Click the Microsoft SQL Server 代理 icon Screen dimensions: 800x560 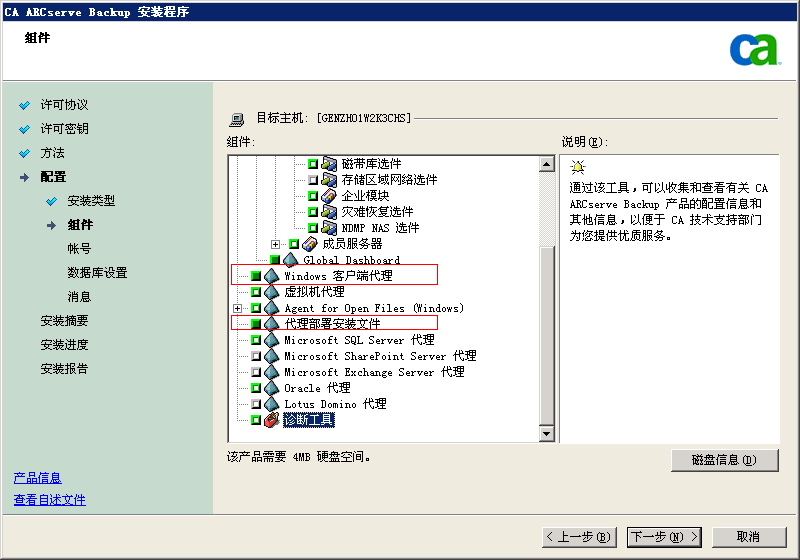pos(271,340)
